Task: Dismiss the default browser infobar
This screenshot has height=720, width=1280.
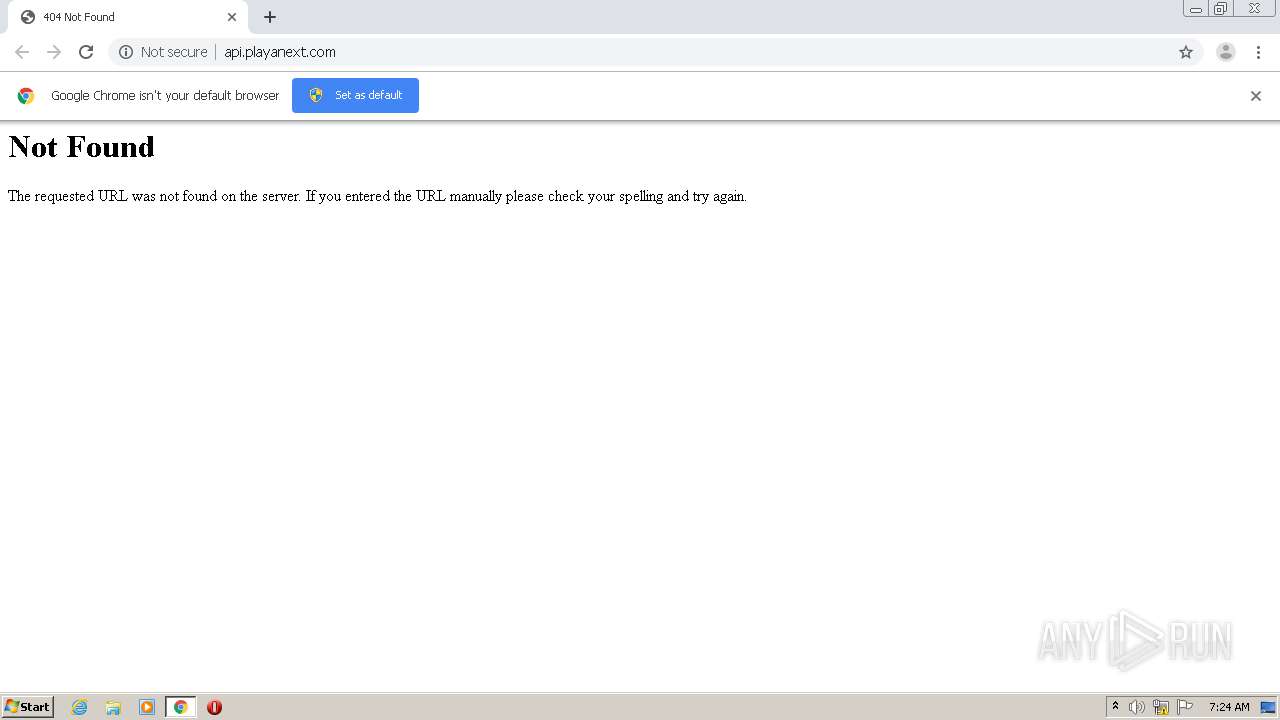Action: coord(1256,96)
